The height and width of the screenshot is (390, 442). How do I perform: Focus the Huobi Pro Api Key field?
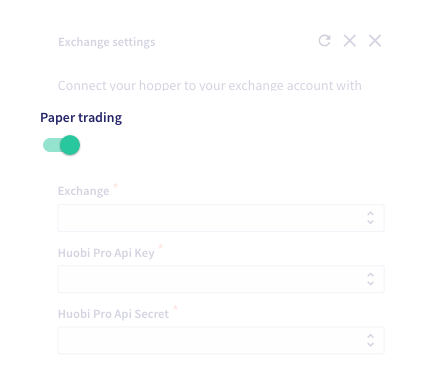[221, 279]
